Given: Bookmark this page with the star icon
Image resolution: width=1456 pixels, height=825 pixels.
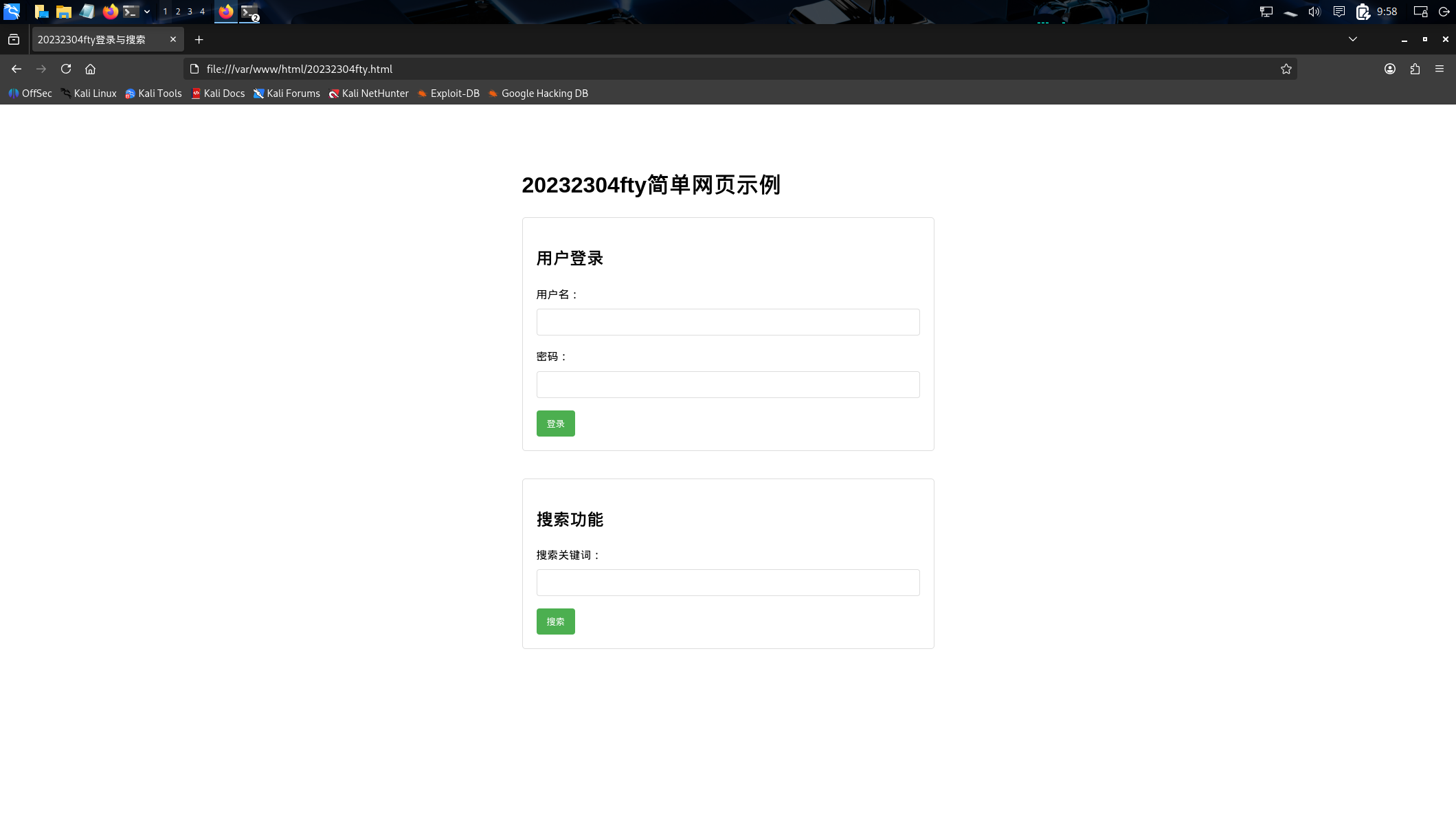Looking at the screenshot, I should point(1286,69).
